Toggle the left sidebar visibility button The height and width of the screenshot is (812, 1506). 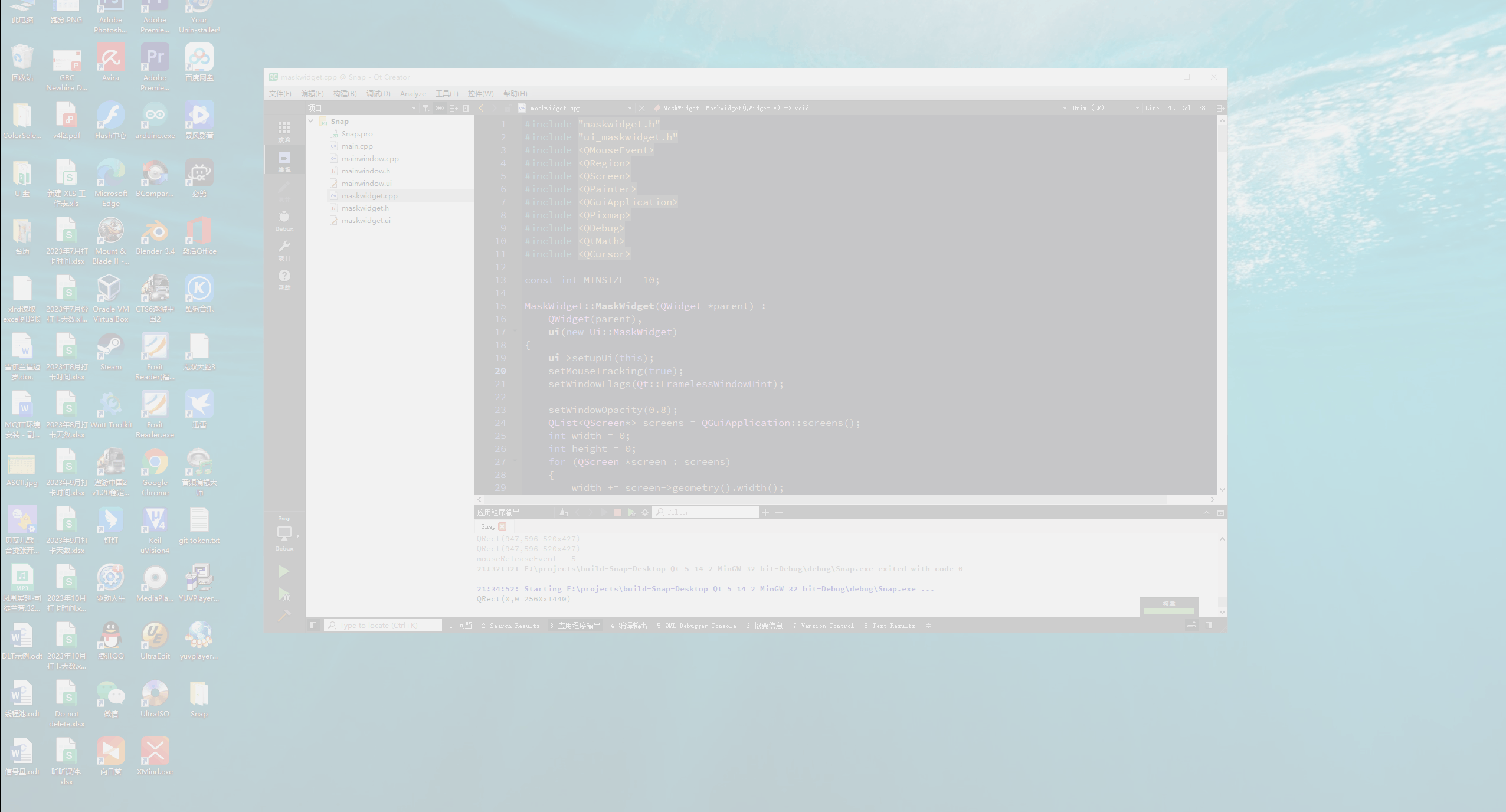[313, 626]
